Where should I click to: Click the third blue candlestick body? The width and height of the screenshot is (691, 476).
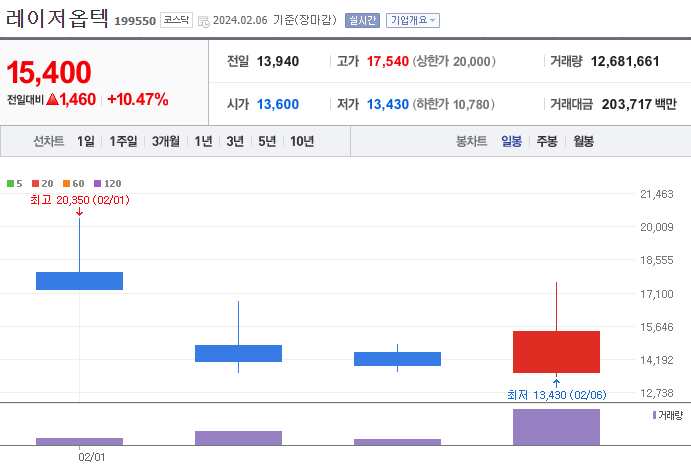coord(398,359)
